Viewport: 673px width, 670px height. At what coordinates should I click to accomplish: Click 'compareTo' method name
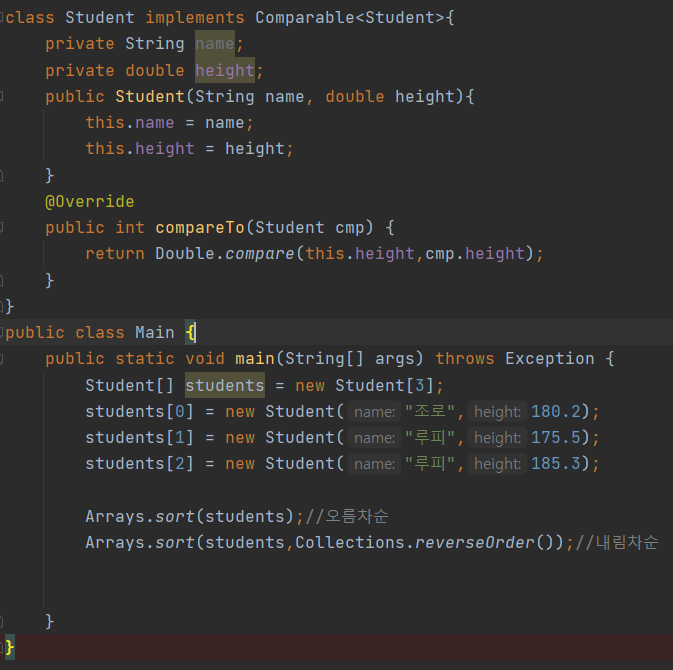point(200,227)
